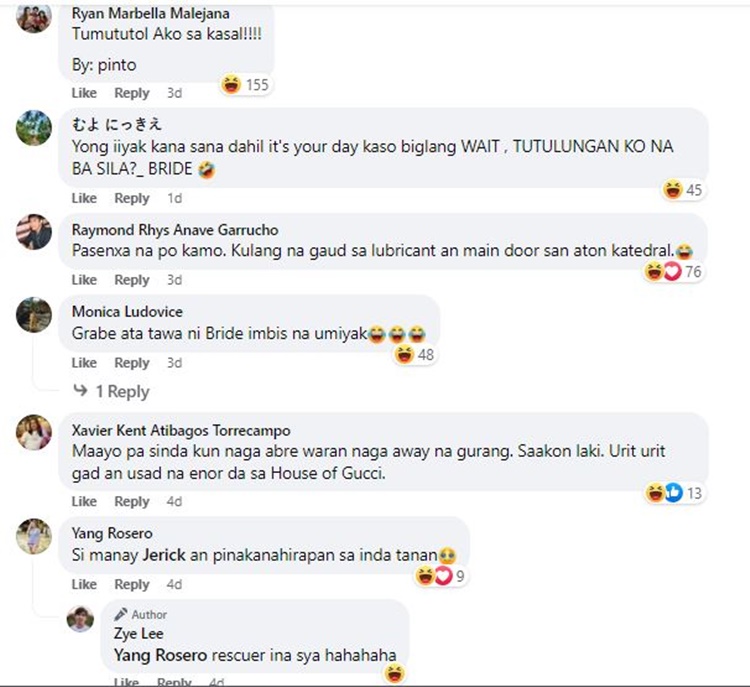
Task: Open Monica Ludovice's profile avatar
Action: [x=33, y=315]
